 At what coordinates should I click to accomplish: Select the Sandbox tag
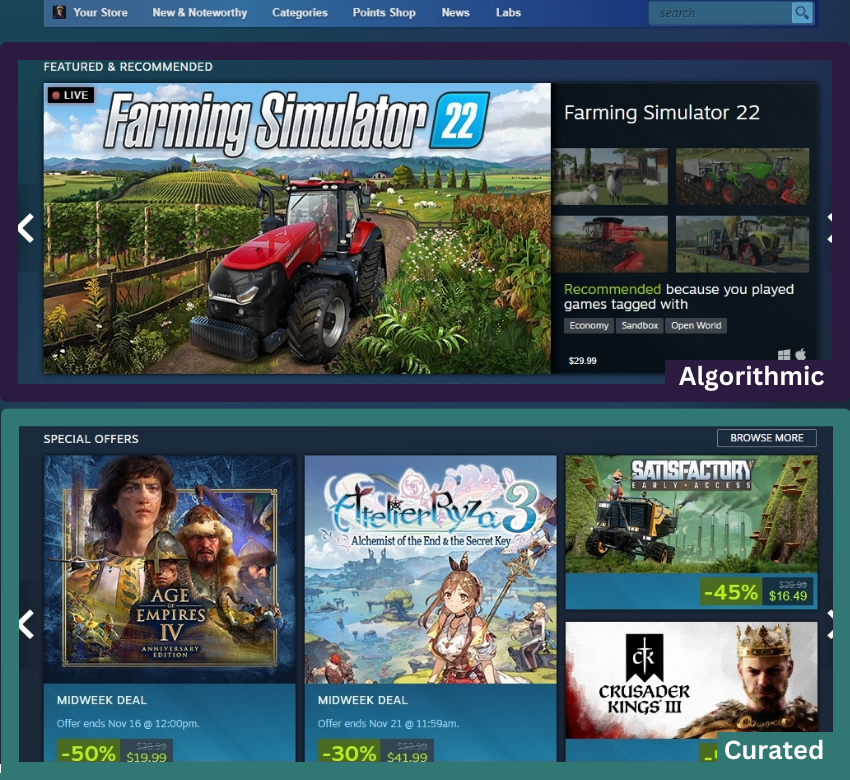click(640, 325)
